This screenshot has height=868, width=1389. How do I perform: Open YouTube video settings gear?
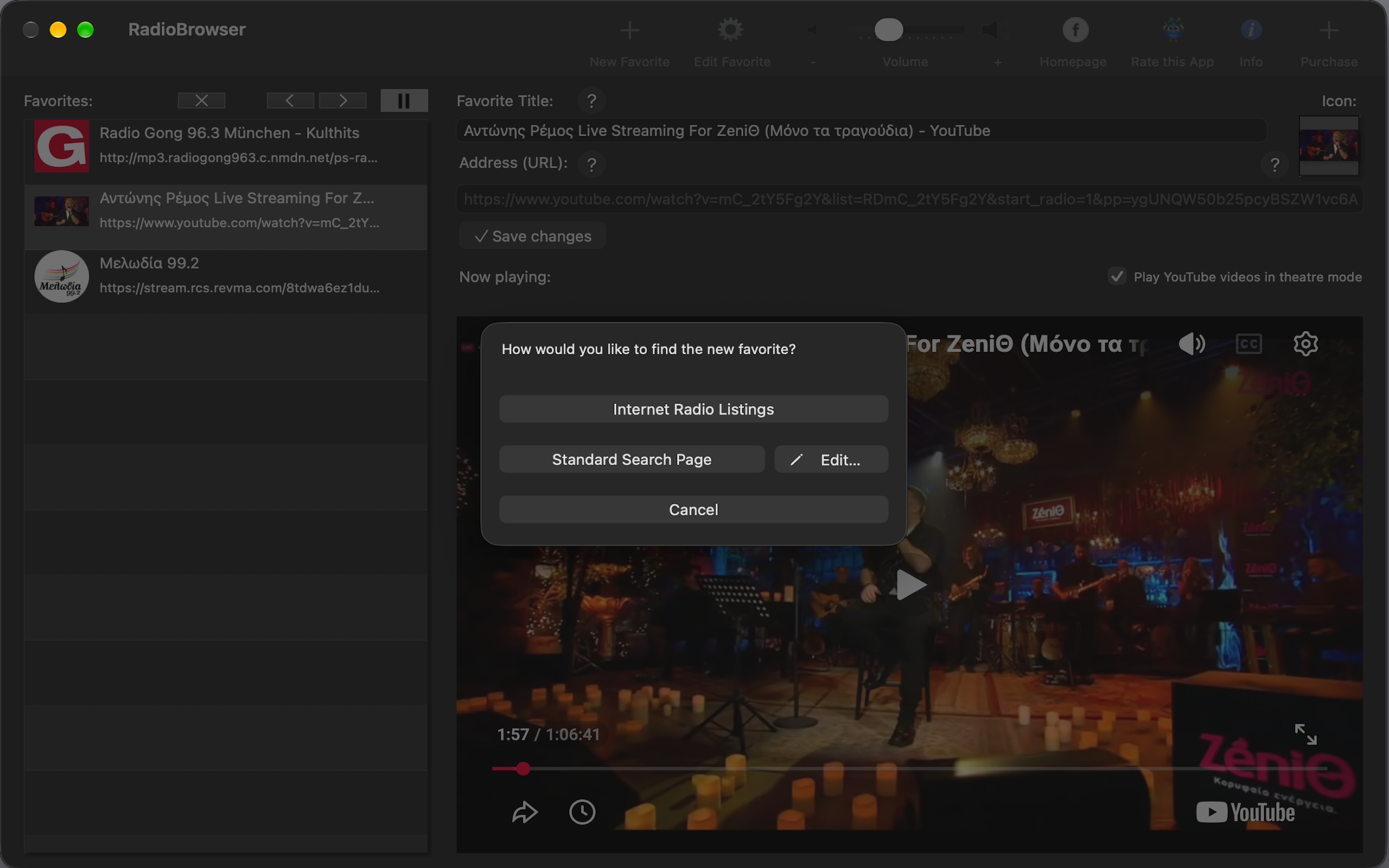click(1306, 344)
